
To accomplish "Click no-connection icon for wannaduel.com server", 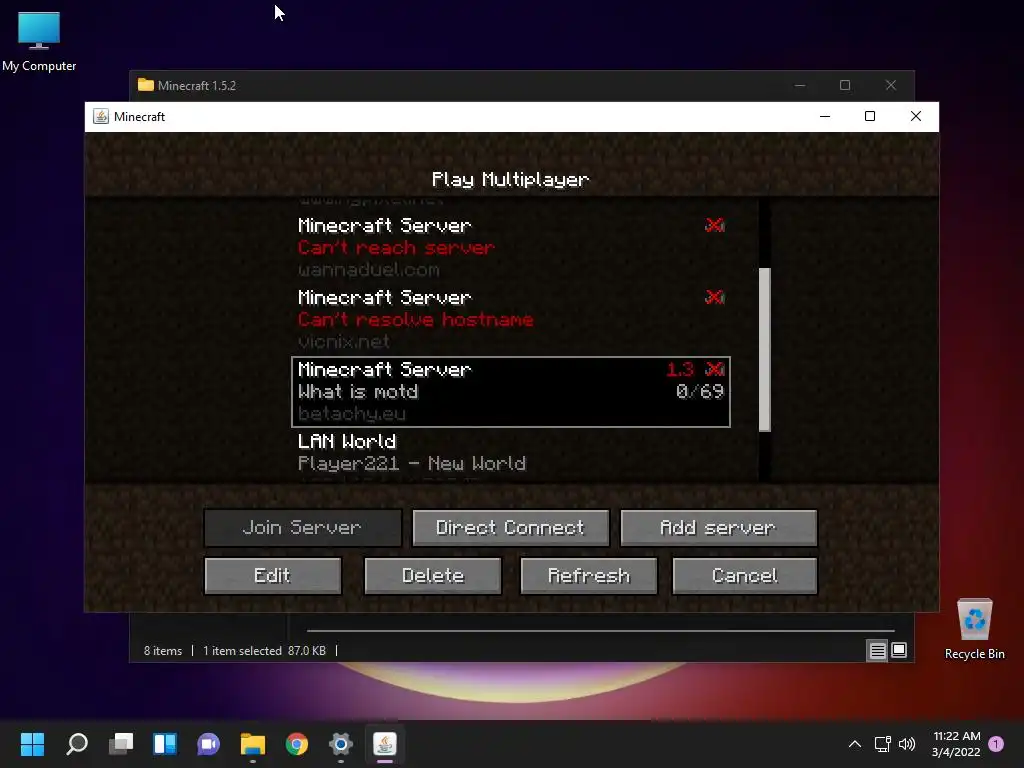I will coord(714,225).
